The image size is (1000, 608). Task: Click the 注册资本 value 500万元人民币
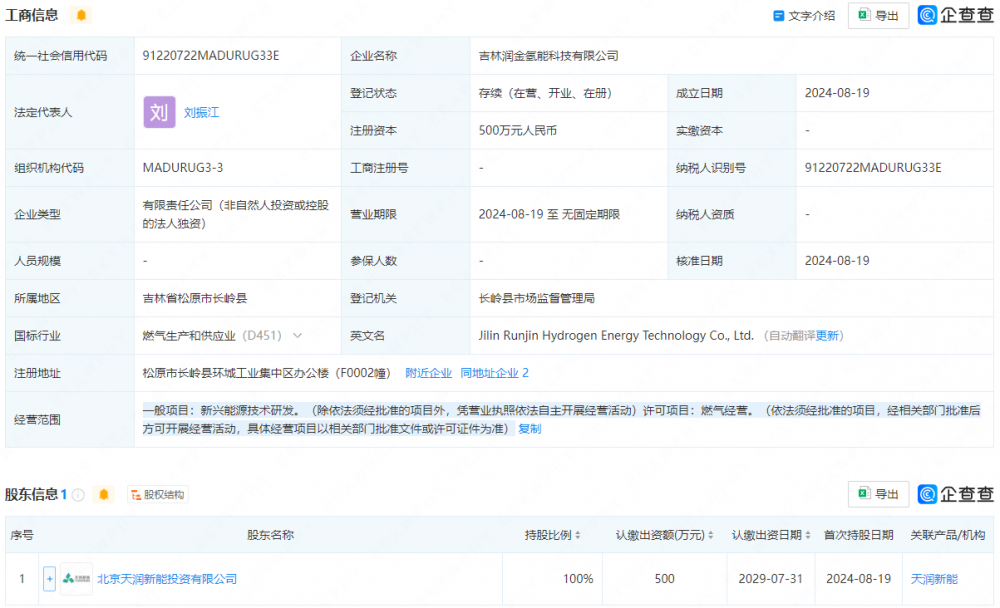click(518, 131)
